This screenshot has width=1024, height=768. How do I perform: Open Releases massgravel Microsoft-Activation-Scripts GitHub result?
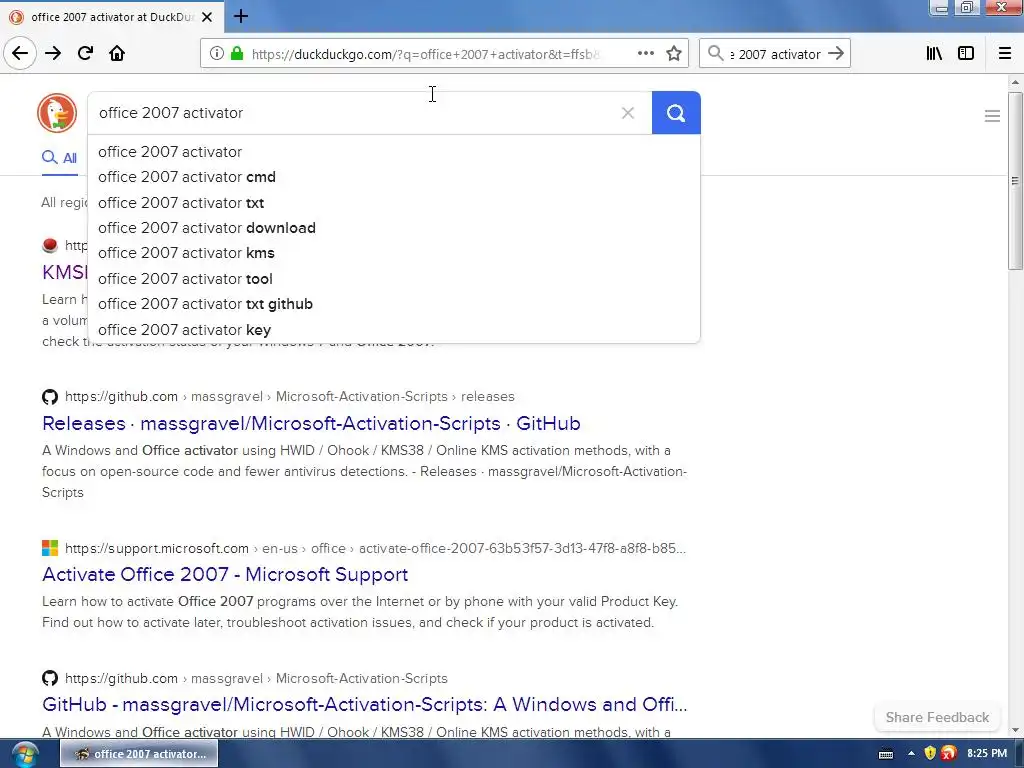click(311, 423)
